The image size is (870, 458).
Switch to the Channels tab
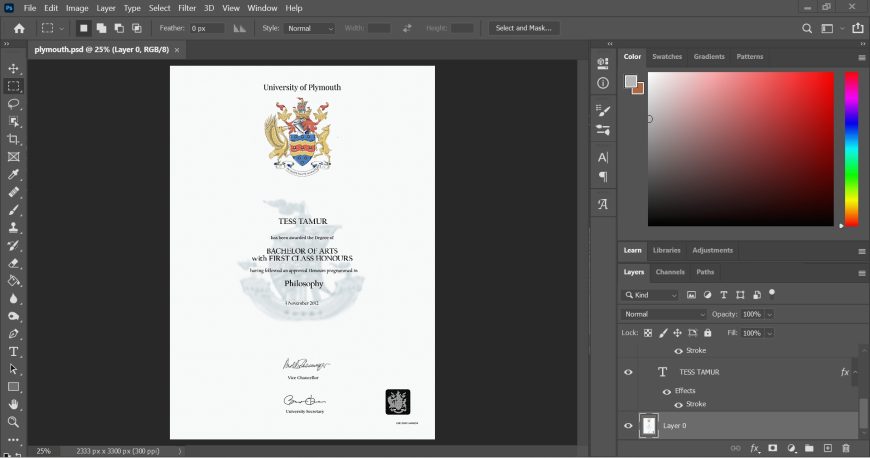click(x=670, y=272)
